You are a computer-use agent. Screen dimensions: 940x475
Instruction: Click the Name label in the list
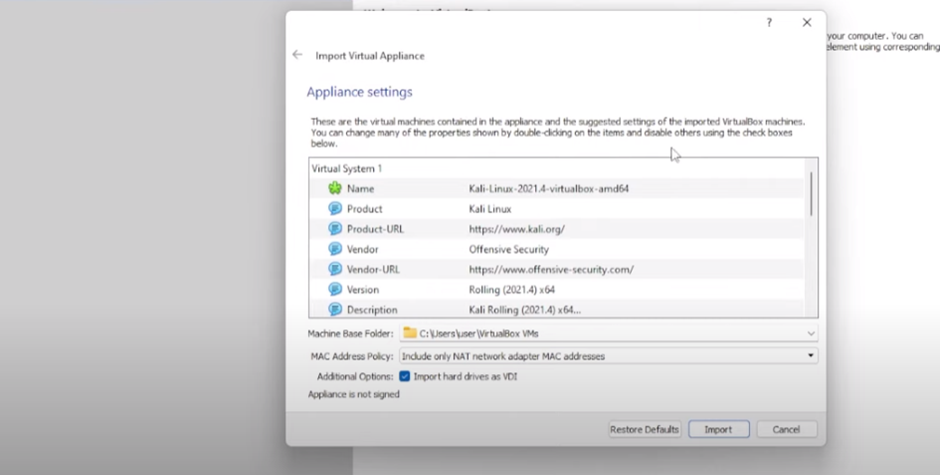(360, 188)
